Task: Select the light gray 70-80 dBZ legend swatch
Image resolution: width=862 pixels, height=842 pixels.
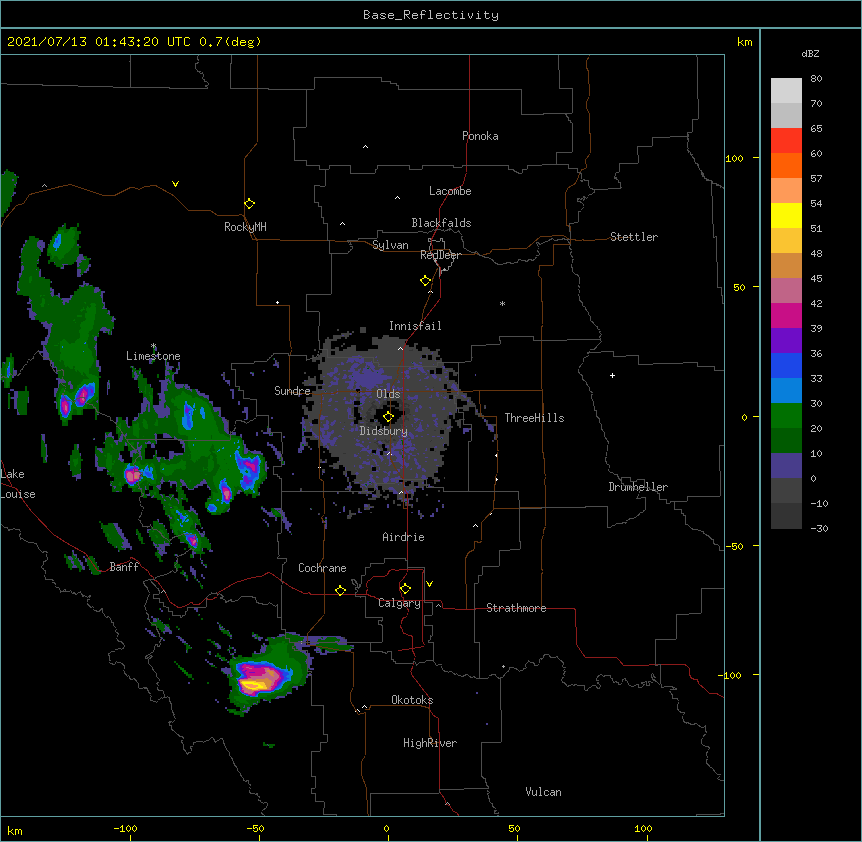Action: coord(786,91)
